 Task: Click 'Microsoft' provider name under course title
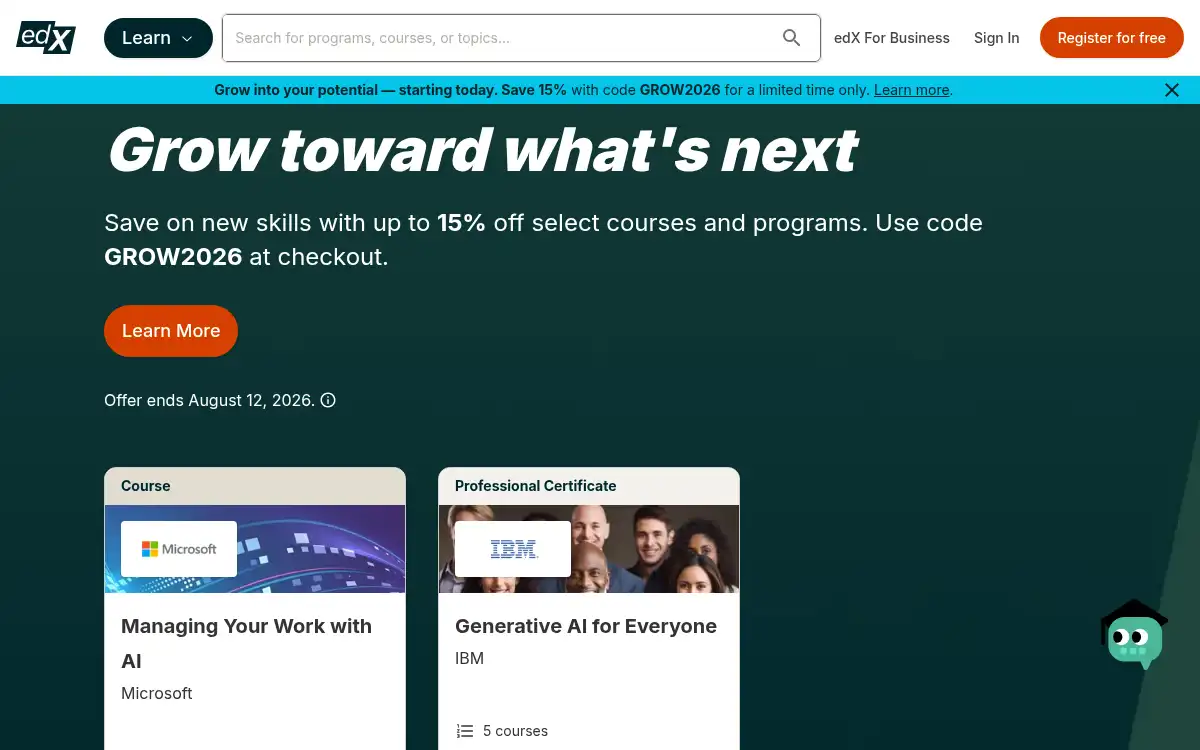tap(157, 693)
